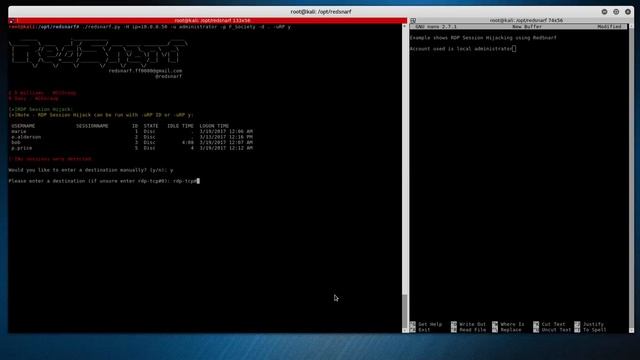
Task: Click the 'marie' session row username
Action: click(x=19, y=131)
